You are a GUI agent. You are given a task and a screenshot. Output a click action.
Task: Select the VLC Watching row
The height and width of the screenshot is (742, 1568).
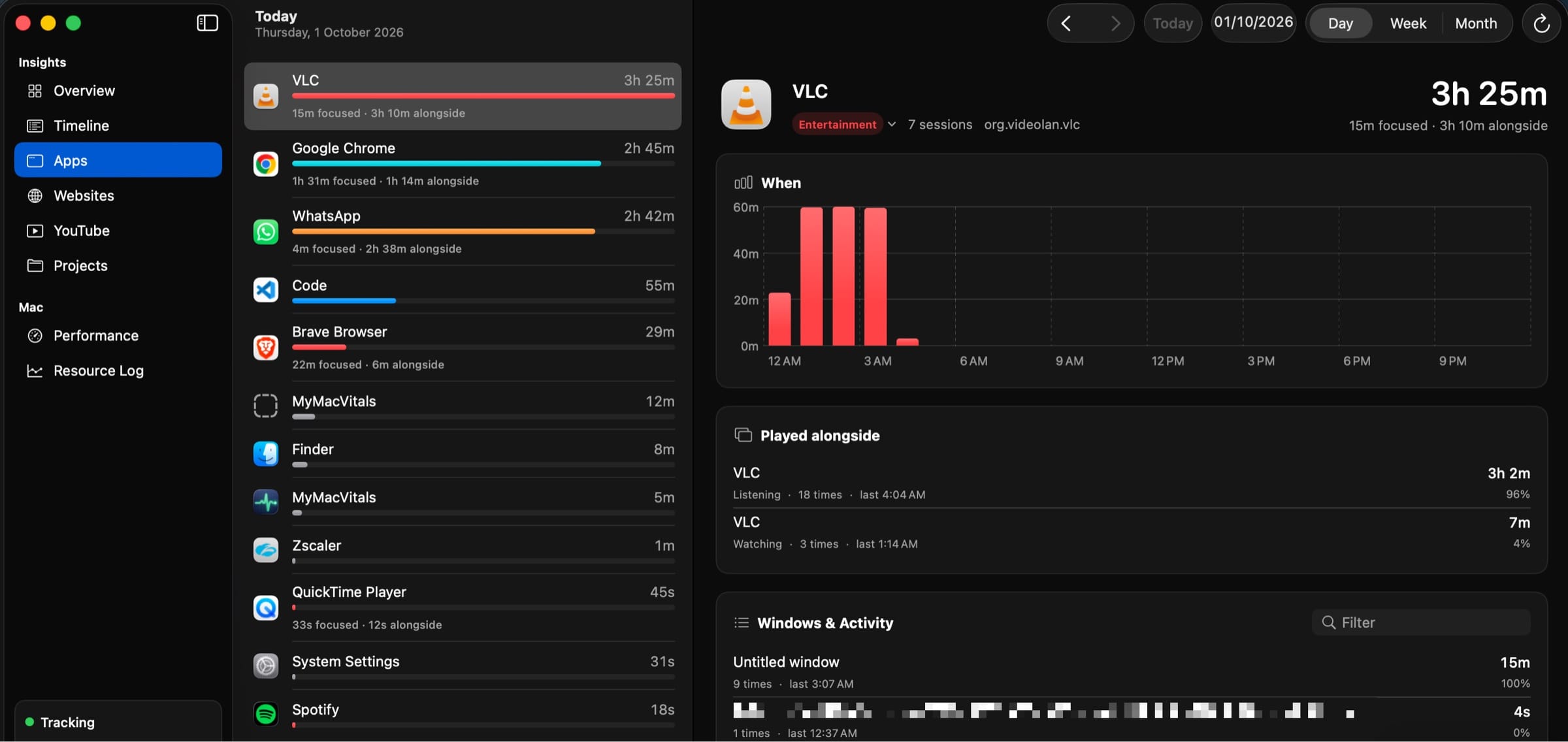[x=1132, y=532]
